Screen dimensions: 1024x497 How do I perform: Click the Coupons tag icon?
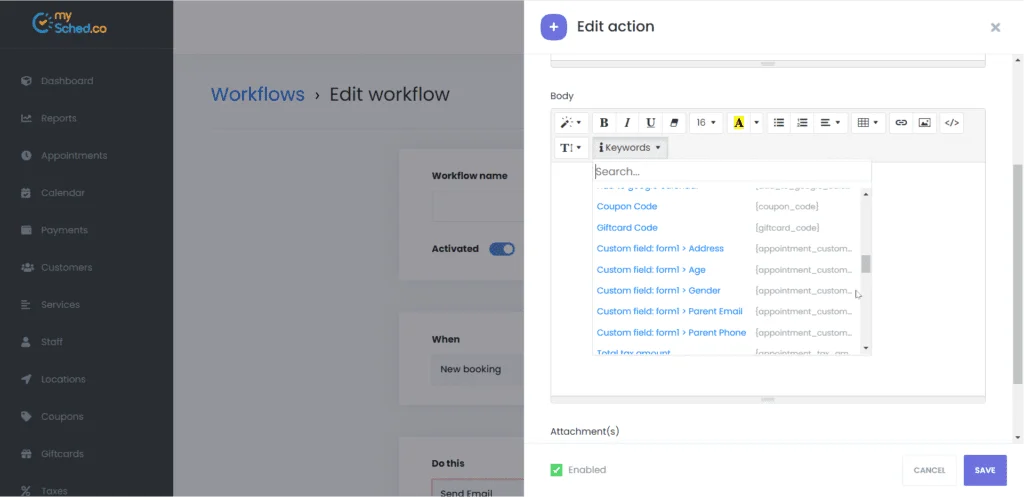[x=26, y=416]
